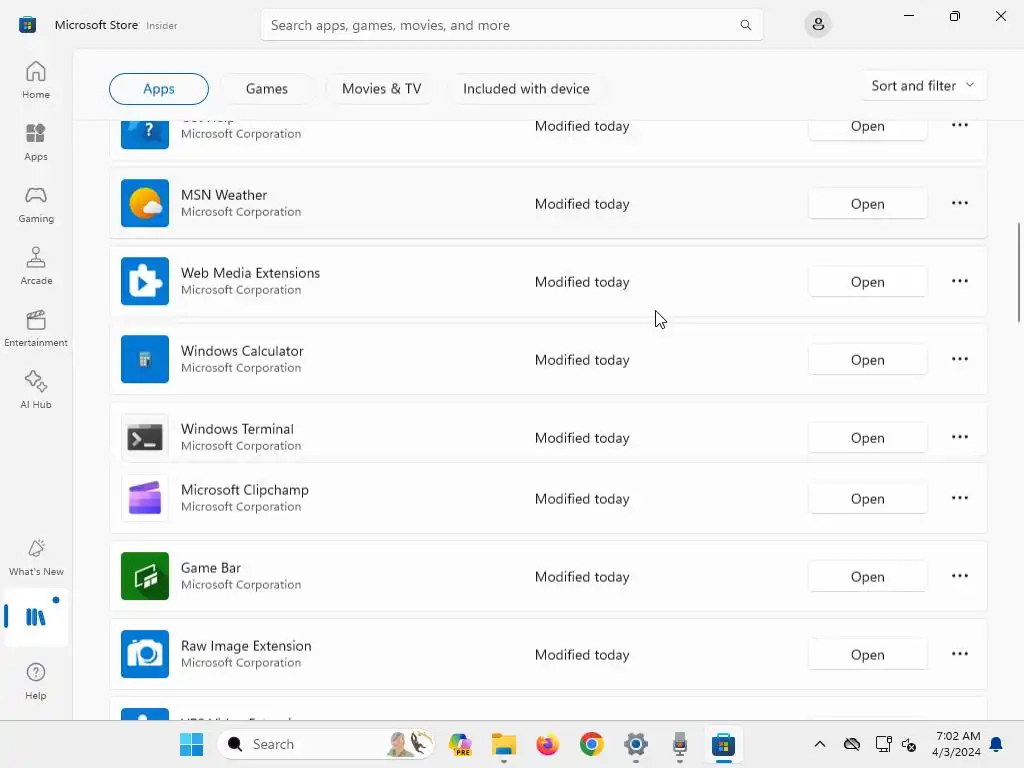The width and height of the screenshot is (1024, 768).
Task: Open more options for Game Bar
Action: [x=959, y=576]
